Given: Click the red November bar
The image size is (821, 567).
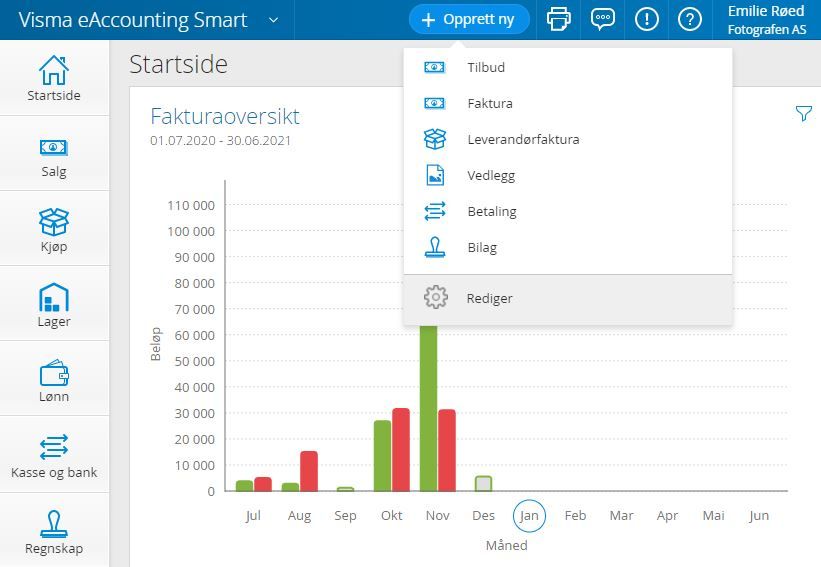Looking at the screenshot, I should [x=447, y=450].
